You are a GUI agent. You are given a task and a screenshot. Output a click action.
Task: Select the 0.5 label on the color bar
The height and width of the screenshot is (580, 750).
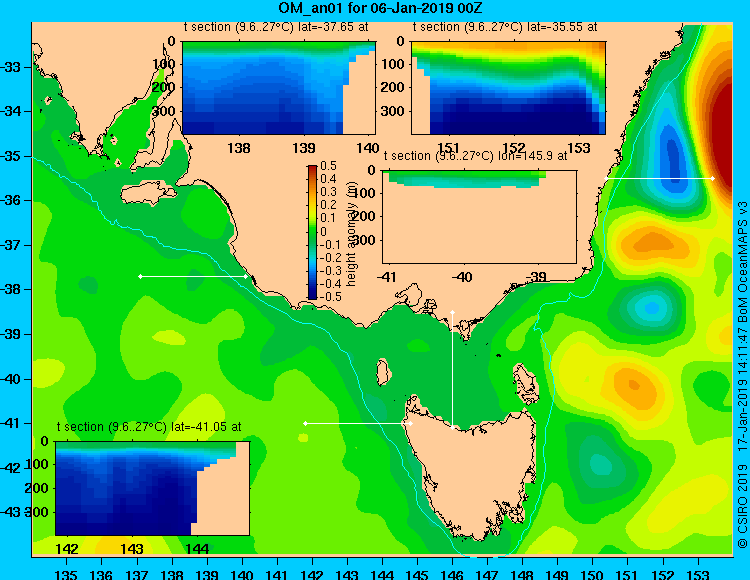pyautogui.click(x=328, y=166)
